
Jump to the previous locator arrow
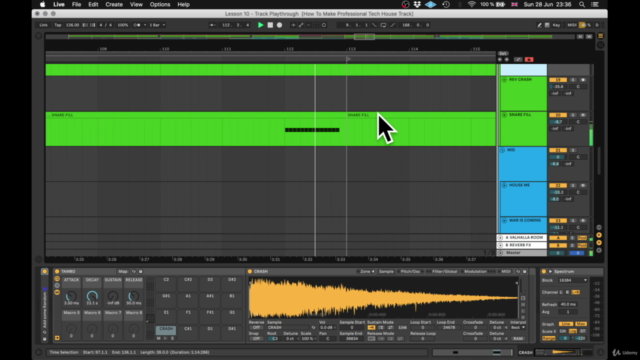point(500,60)
